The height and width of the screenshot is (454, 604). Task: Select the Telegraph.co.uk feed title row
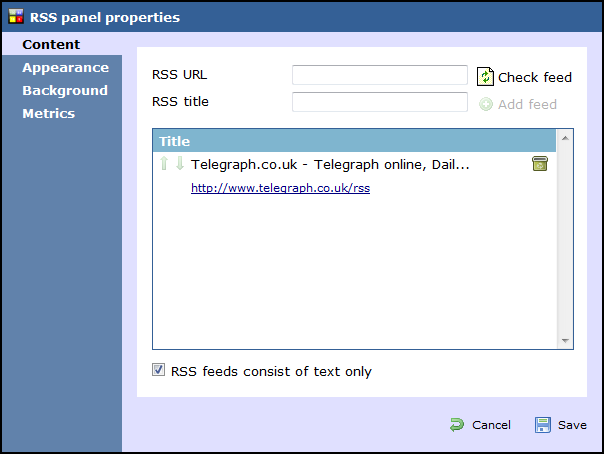(x=330, y=164)
